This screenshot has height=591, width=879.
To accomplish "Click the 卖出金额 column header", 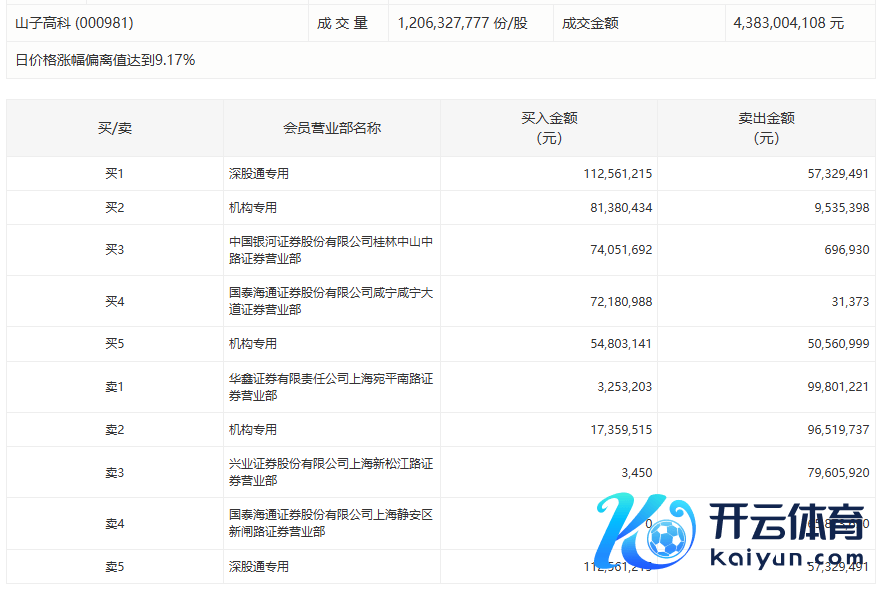I will (x=766, y=128).
